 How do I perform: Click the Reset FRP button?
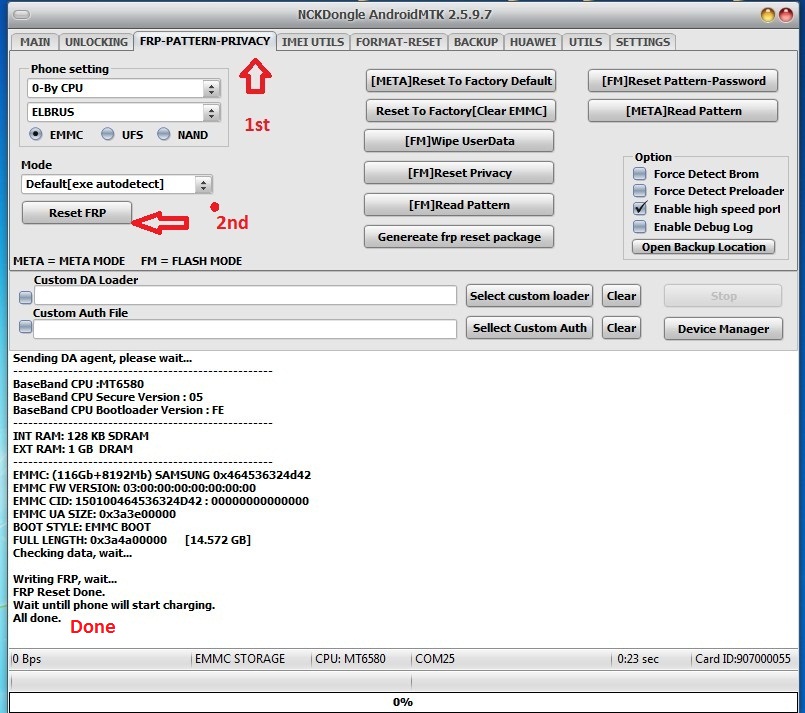tap(77, 213)
